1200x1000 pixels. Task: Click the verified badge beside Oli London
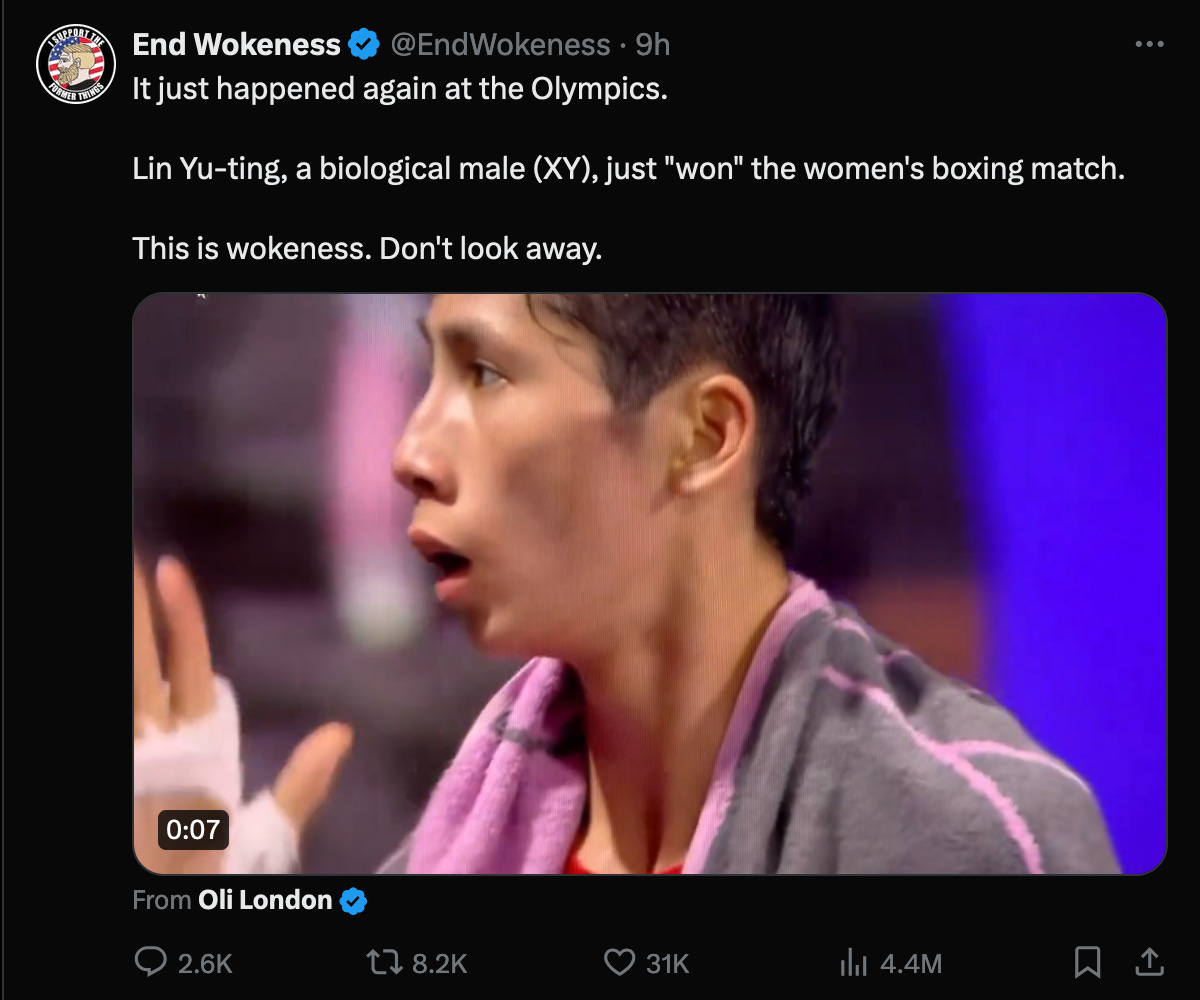pyautogui.click(x=354, y=901)
